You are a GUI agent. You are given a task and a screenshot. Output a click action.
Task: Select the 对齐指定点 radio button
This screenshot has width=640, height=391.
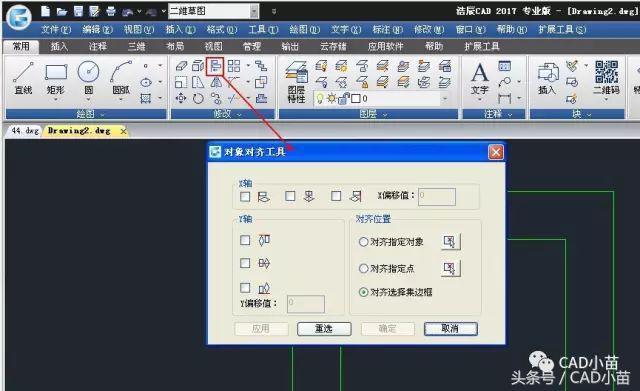click(363, 268)
